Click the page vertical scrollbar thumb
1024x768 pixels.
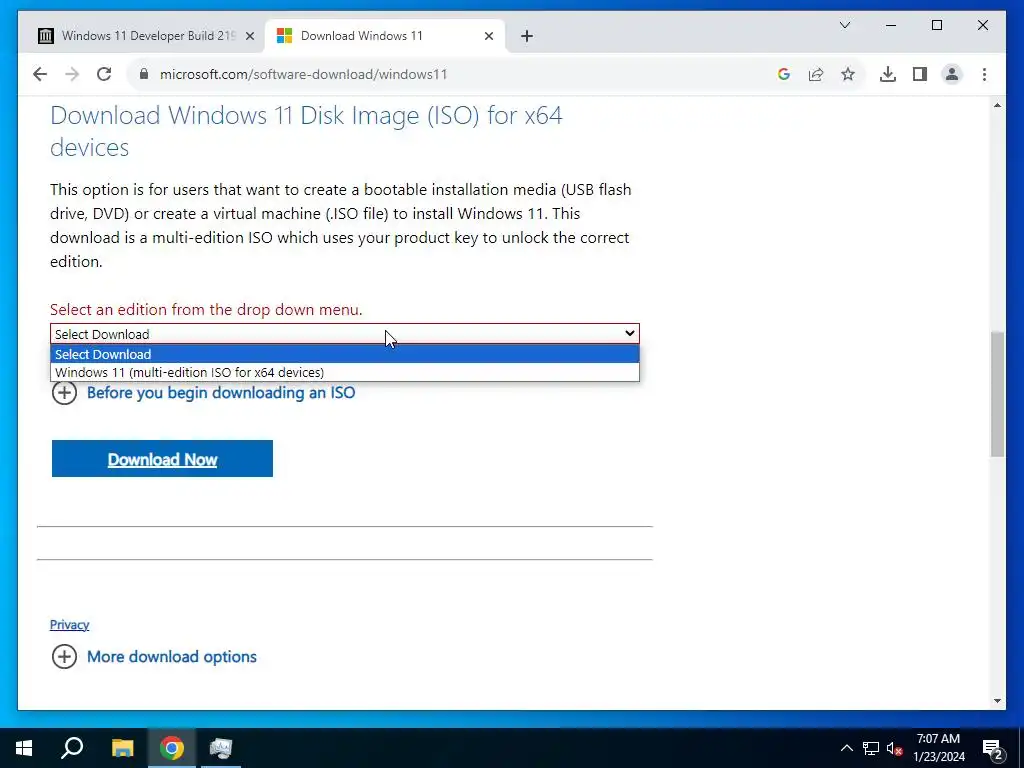click(997, 394)
